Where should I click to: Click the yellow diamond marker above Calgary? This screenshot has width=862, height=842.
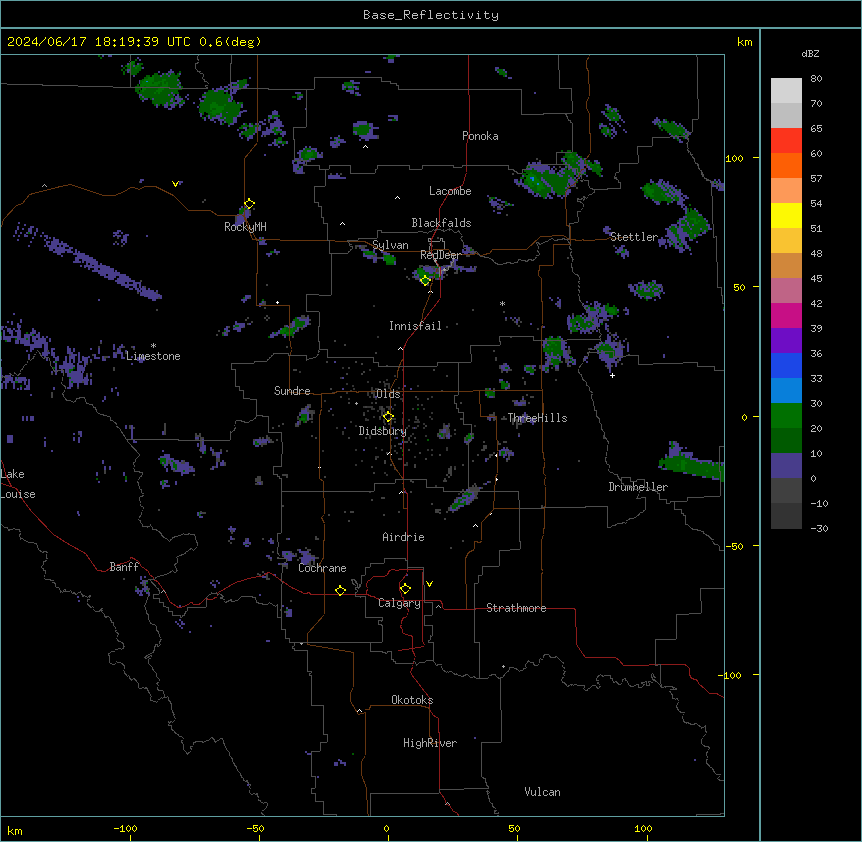[x=405, y=589]
